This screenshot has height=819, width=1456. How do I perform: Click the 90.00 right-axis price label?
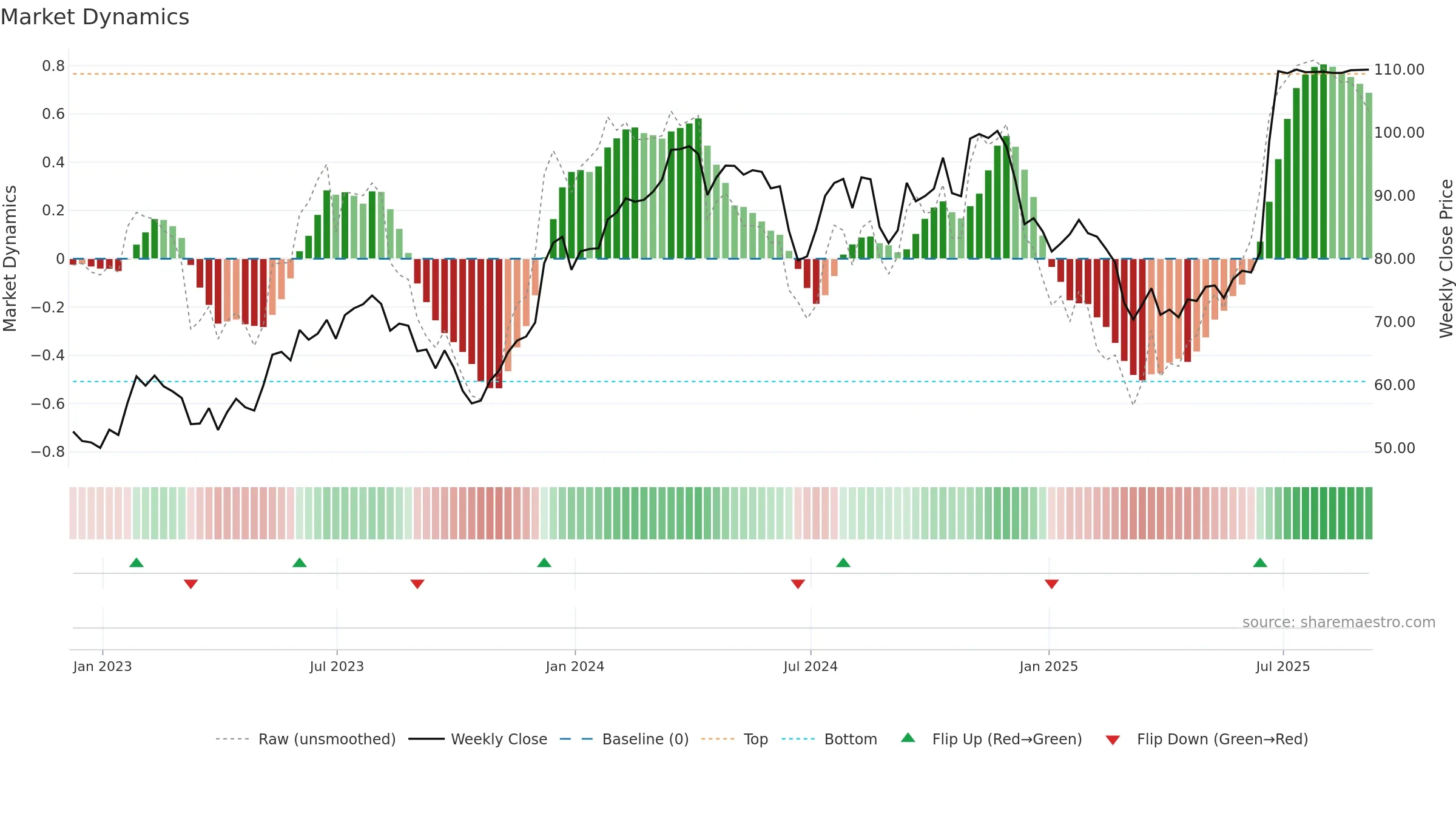point(1395,195)
